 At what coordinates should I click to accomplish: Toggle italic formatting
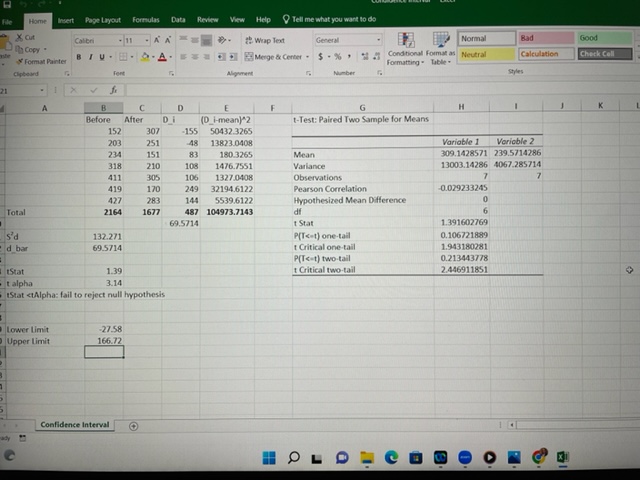(90, 57)
